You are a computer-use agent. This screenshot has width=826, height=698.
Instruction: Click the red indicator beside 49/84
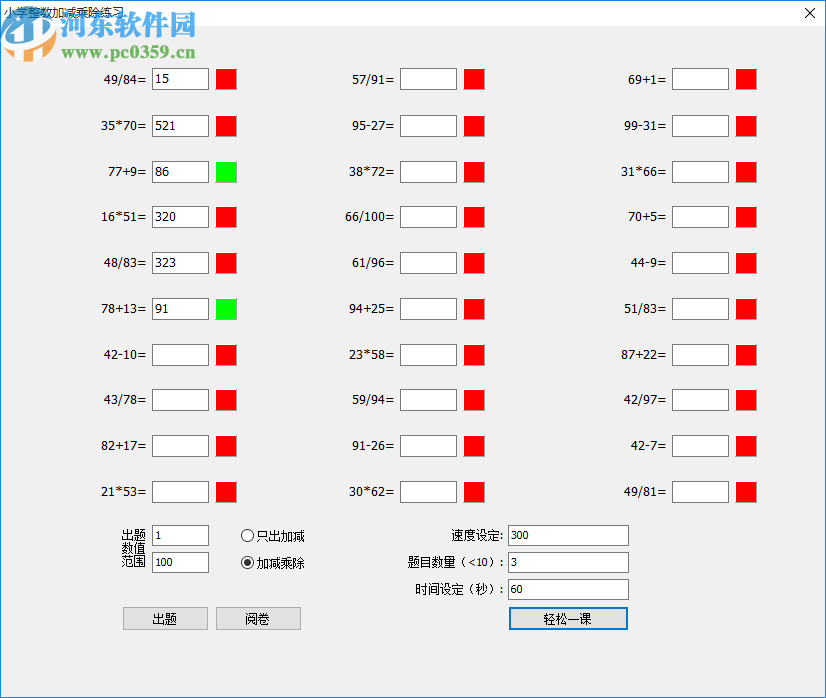coord(226,78)
